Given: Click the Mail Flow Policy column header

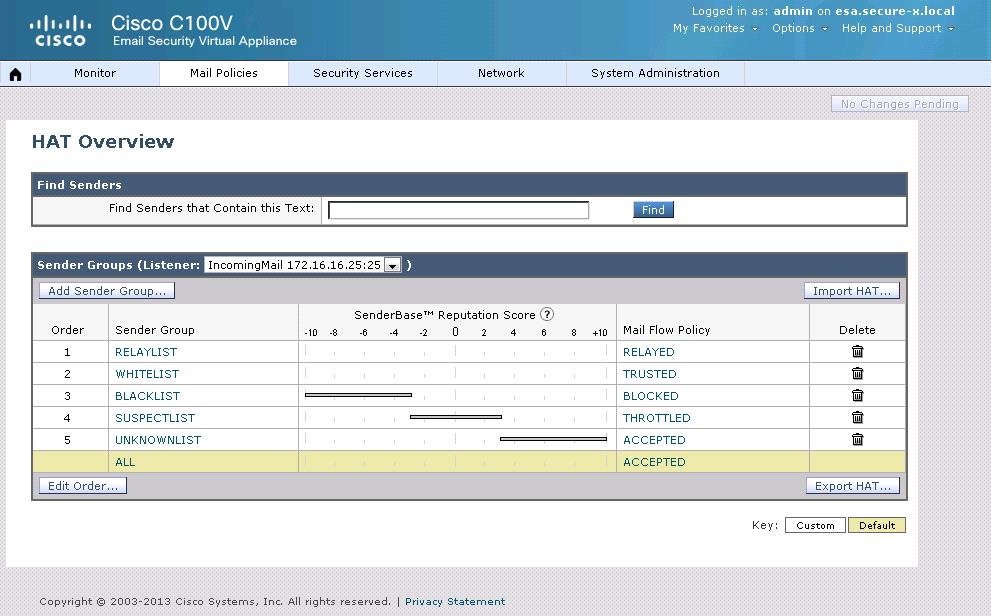Looking at the screenshot, I should 667,330.
